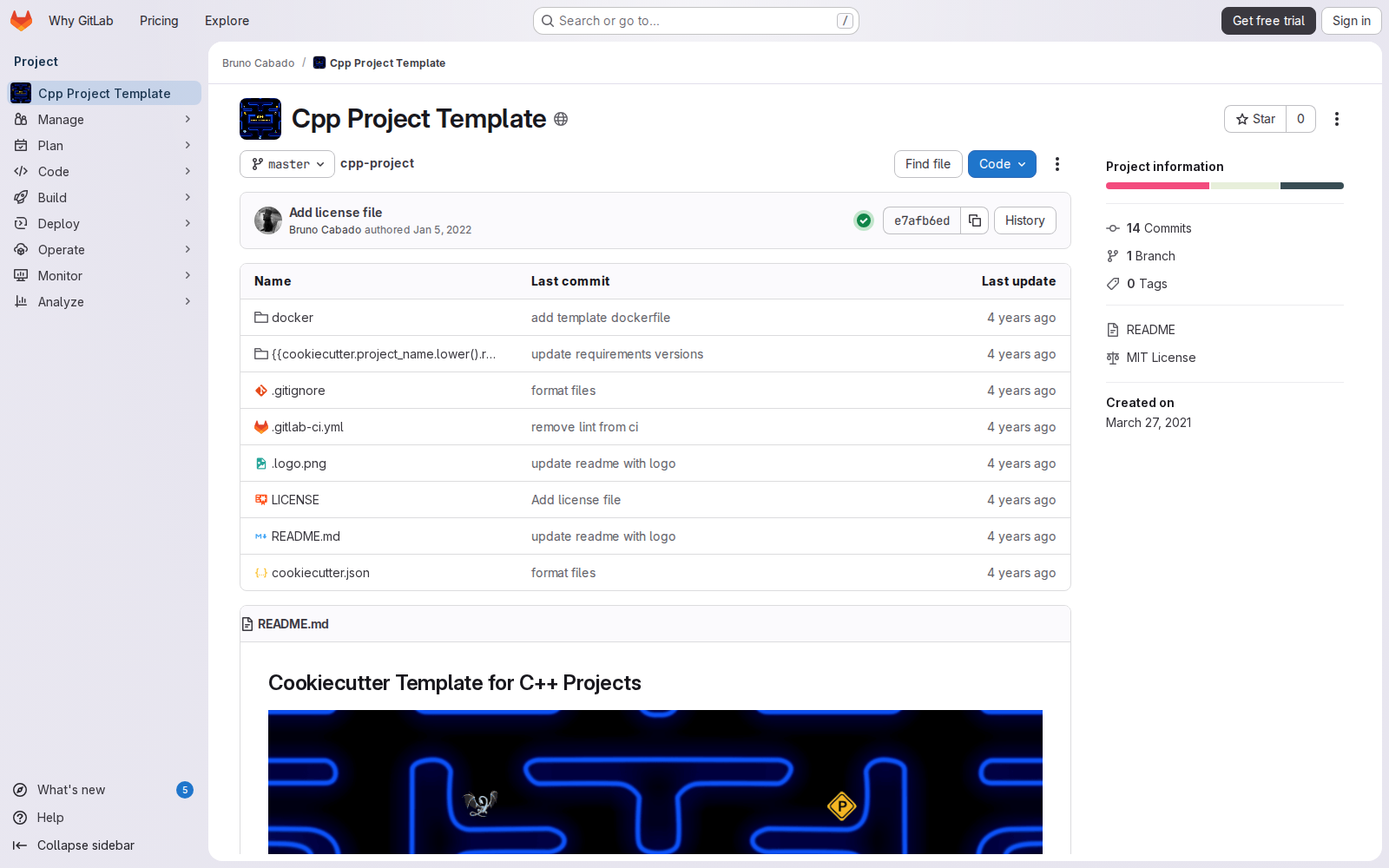
Task: Click the project language progress bar
Action: (1224, 185)
